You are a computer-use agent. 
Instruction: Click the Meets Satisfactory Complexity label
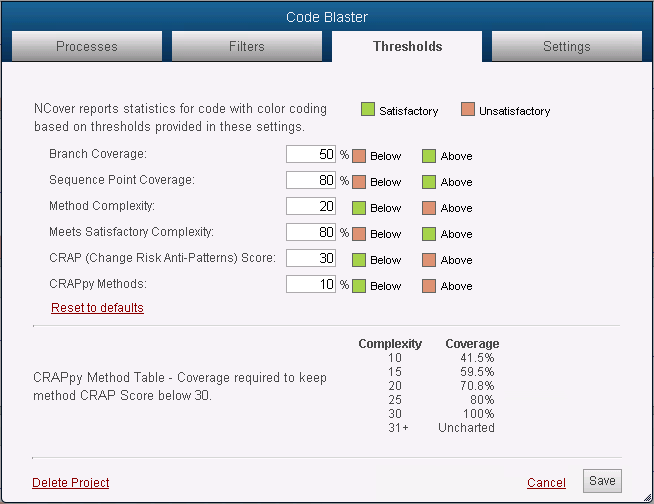[131, 232]
